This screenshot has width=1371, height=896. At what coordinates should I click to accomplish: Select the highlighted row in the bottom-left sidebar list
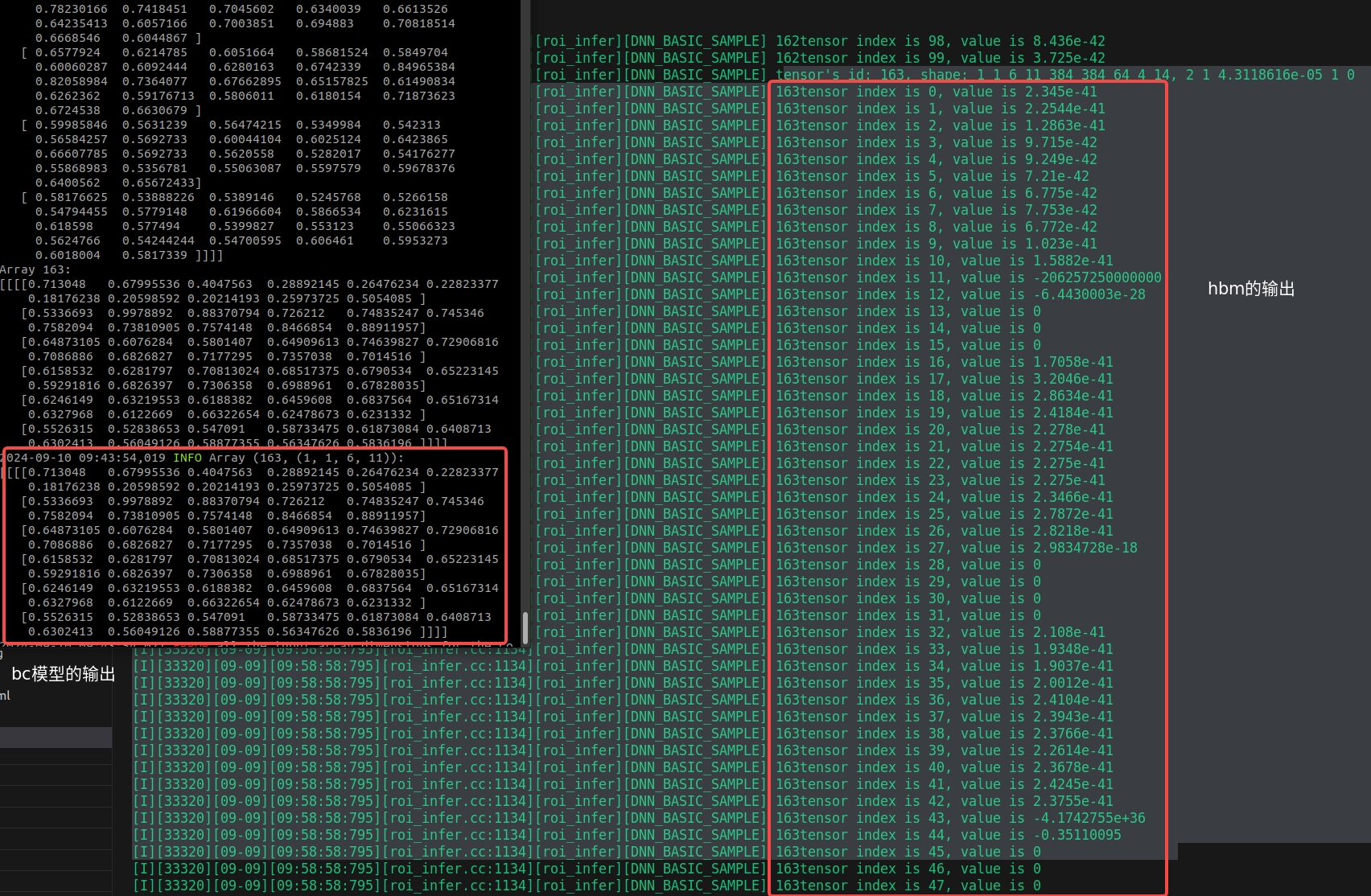coord(56,738)
